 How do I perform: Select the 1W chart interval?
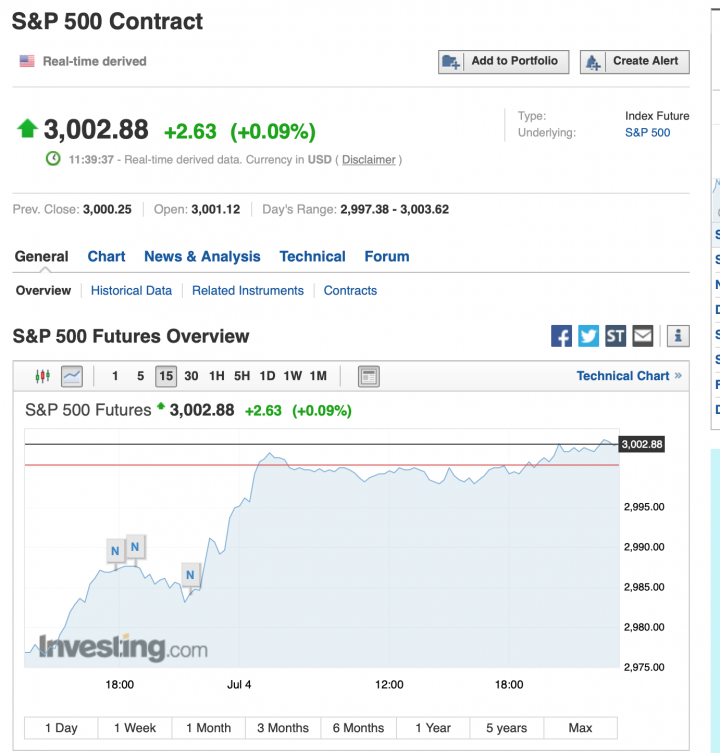click(x=293, y=376)
